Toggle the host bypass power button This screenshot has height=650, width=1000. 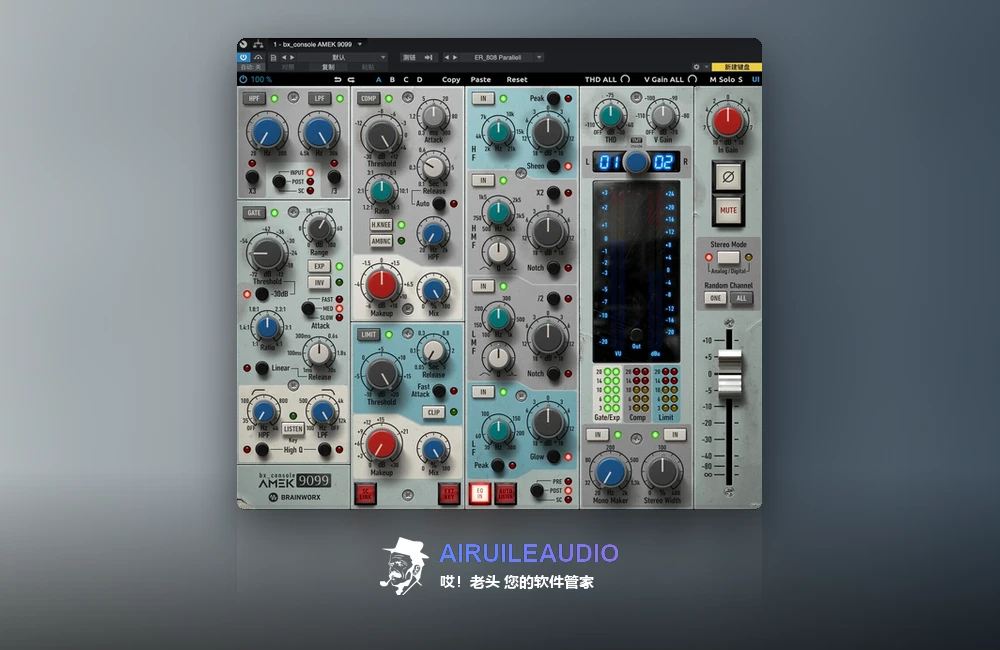point(244,57)
